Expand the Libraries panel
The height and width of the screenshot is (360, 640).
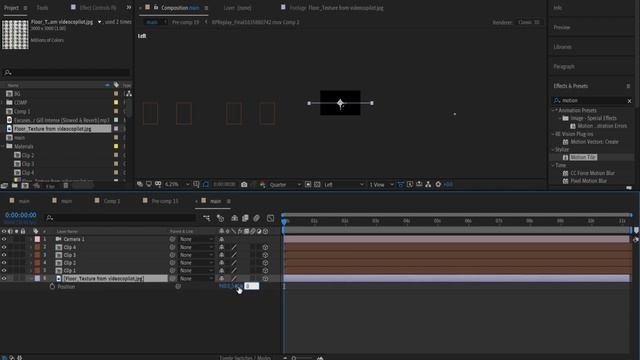tap(562, 47)
